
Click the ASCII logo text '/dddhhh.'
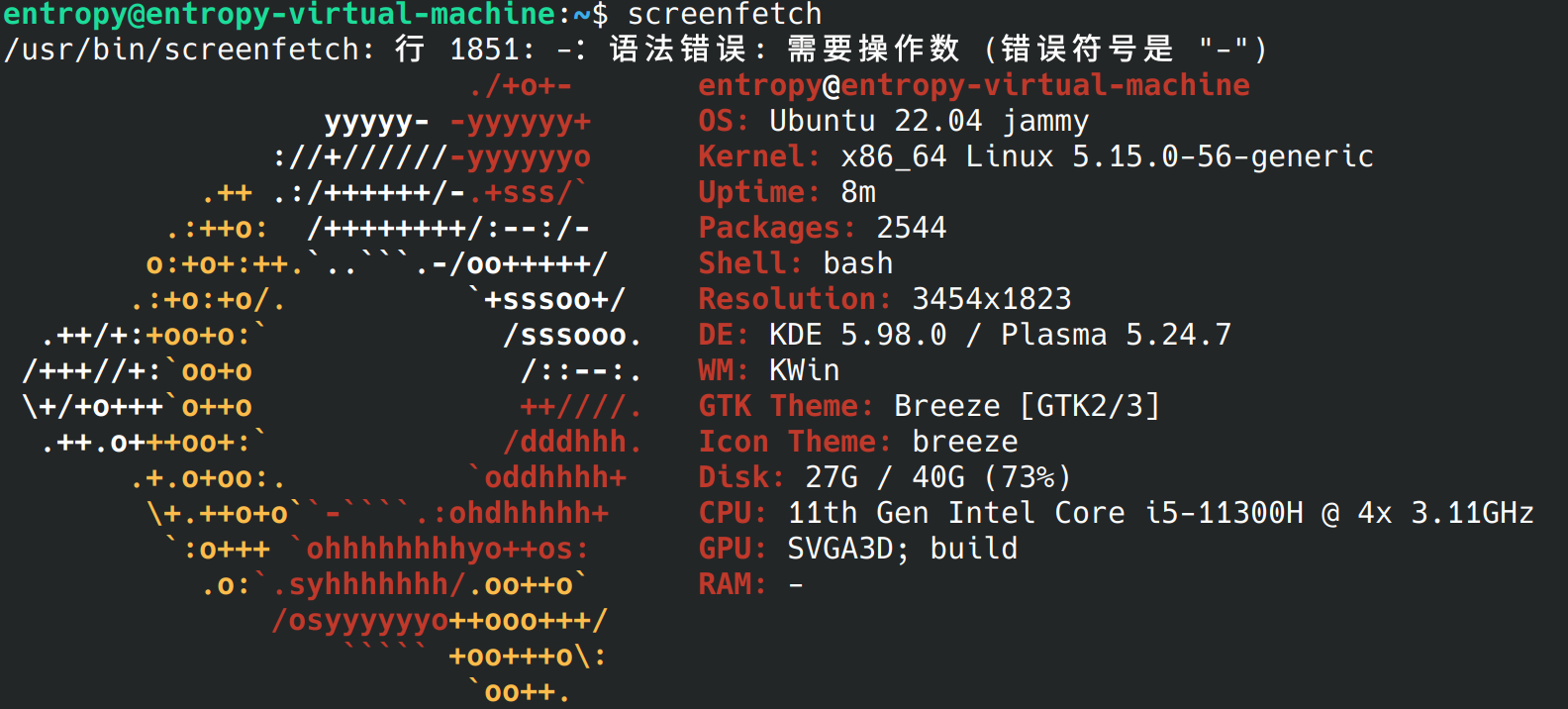click(x=572, y=442)
